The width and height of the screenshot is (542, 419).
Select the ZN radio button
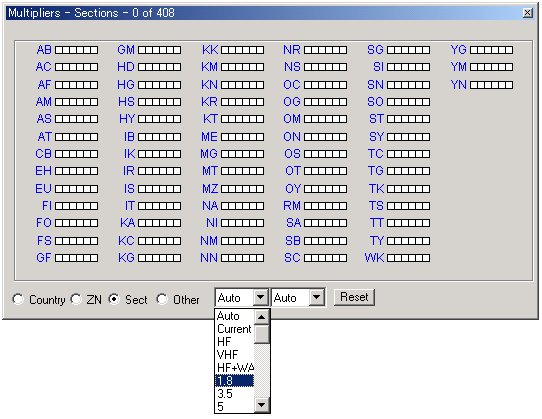click(76, 299)
